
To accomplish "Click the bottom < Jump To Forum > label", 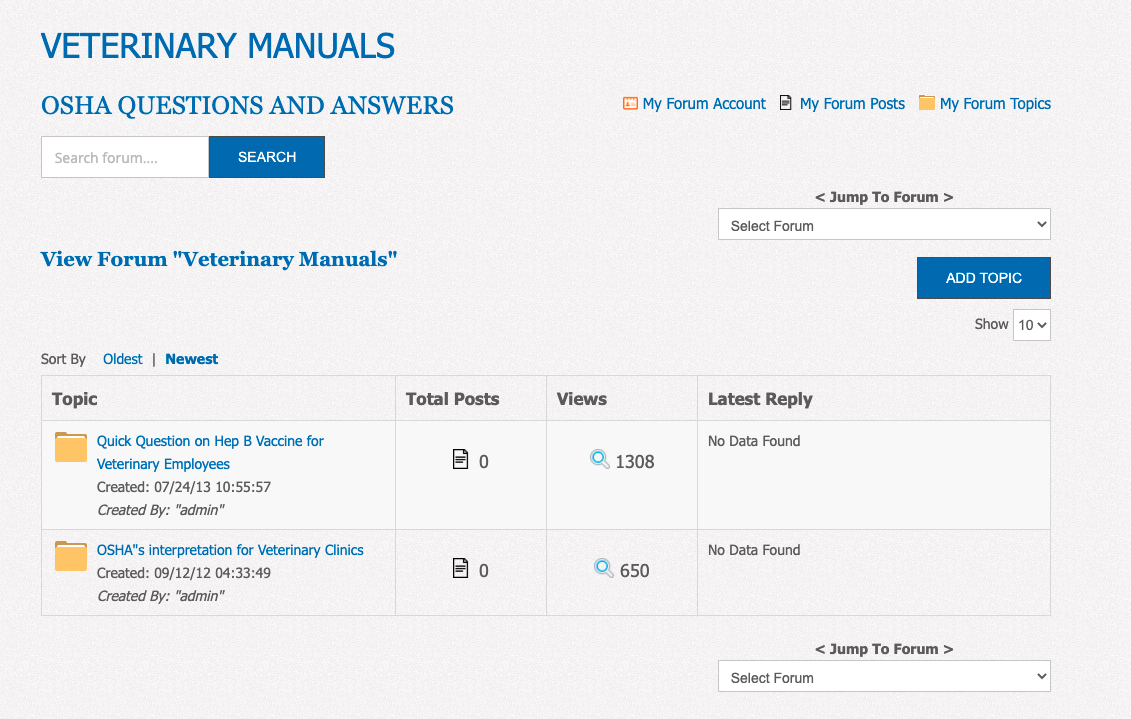I will click(x=884, y=649).
